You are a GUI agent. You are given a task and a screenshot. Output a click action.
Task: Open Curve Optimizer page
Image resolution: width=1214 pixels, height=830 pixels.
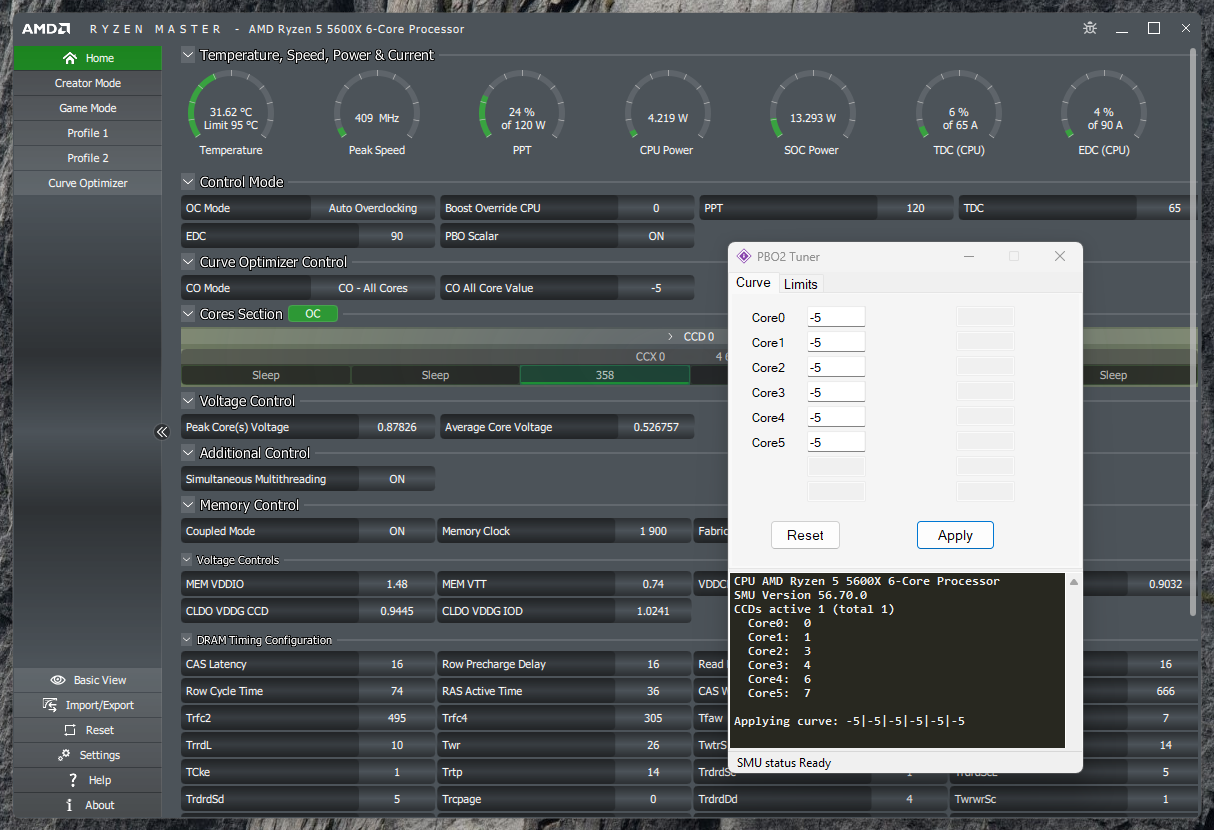point(88,183)
